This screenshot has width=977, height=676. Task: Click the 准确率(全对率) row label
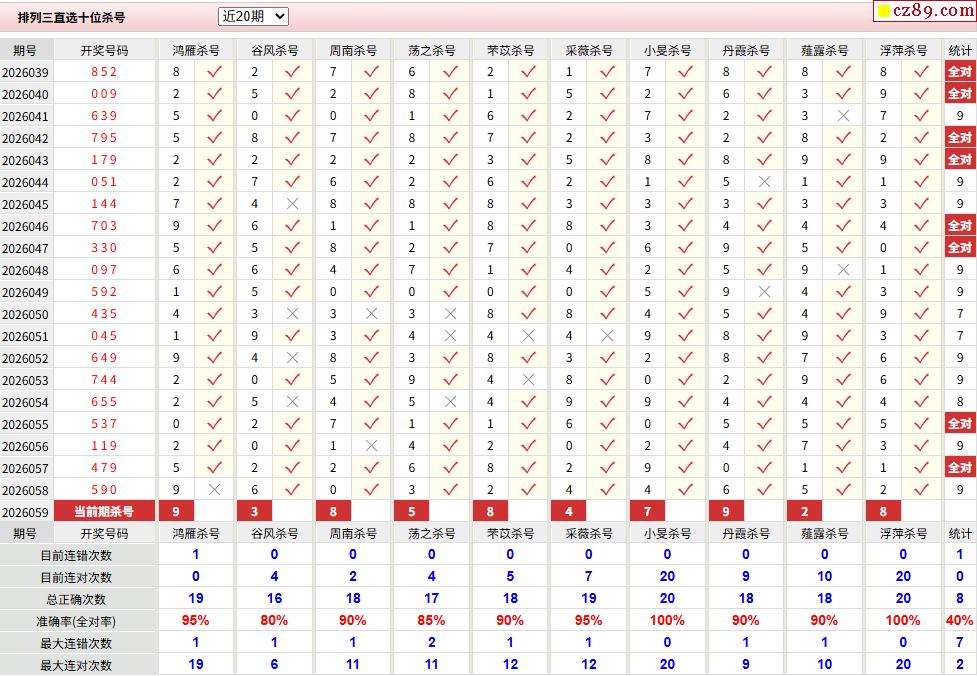point(76,621)
